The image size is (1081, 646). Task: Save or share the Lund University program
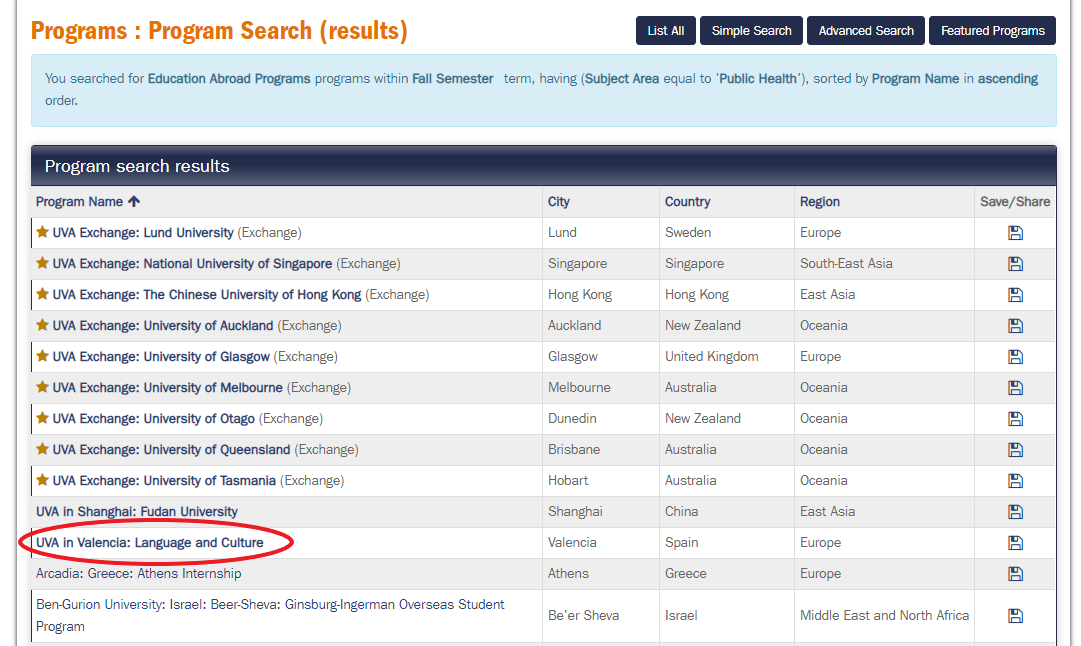click(1015, 233)
